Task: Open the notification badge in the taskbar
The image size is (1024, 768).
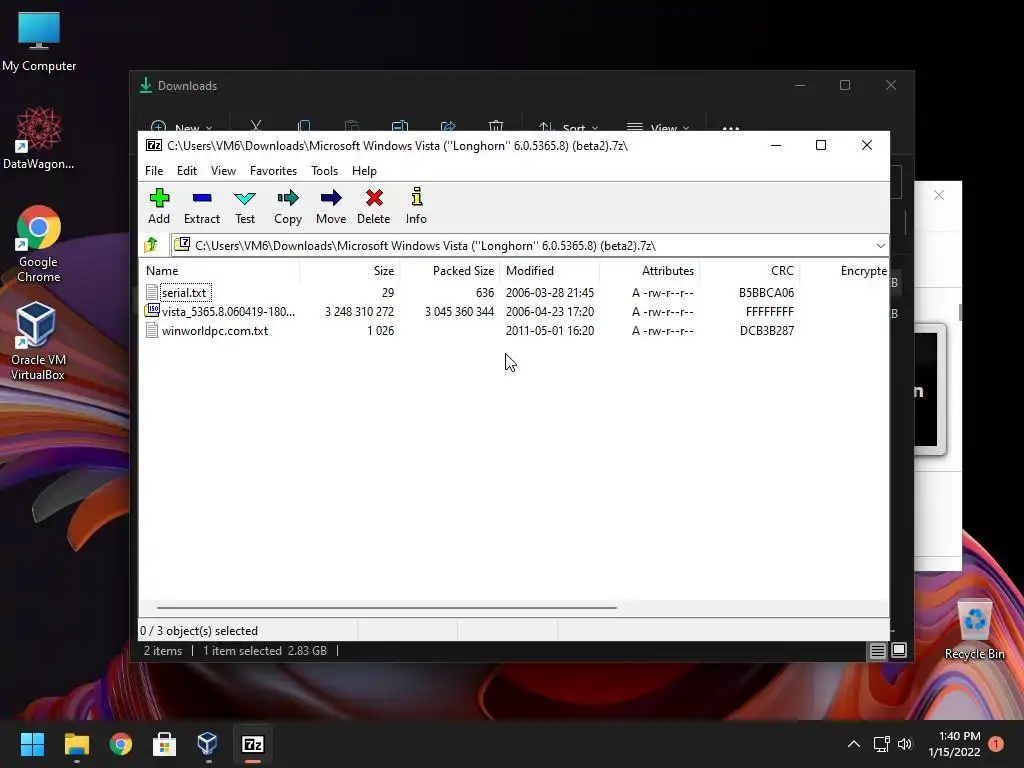Action: [x=996, y=744]
